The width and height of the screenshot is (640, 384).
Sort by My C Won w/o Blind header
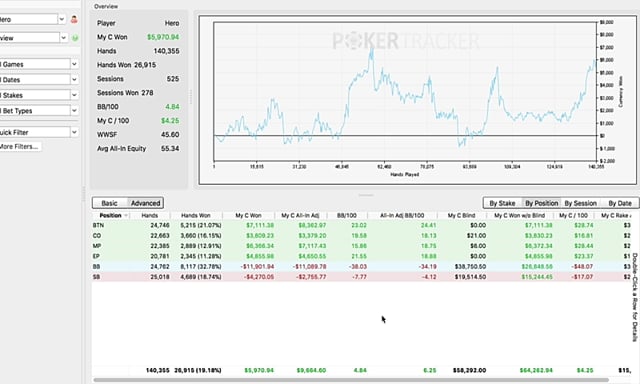point(520,215)
